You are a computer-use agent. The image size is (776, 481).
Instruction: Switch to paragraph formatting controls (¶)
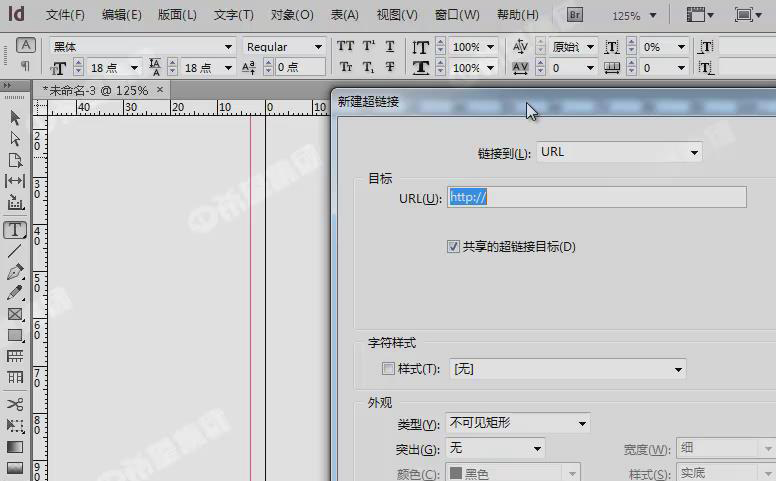(x=25, y=66)
